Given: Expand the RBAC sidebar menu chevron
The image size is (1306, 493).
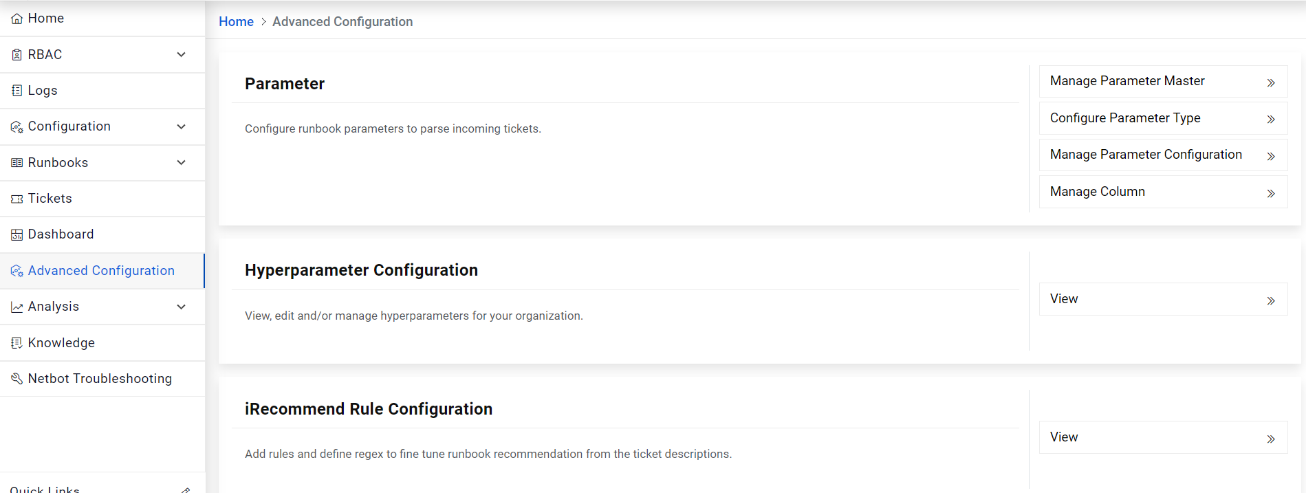Looking at the screenshot, I should point(181,55).
